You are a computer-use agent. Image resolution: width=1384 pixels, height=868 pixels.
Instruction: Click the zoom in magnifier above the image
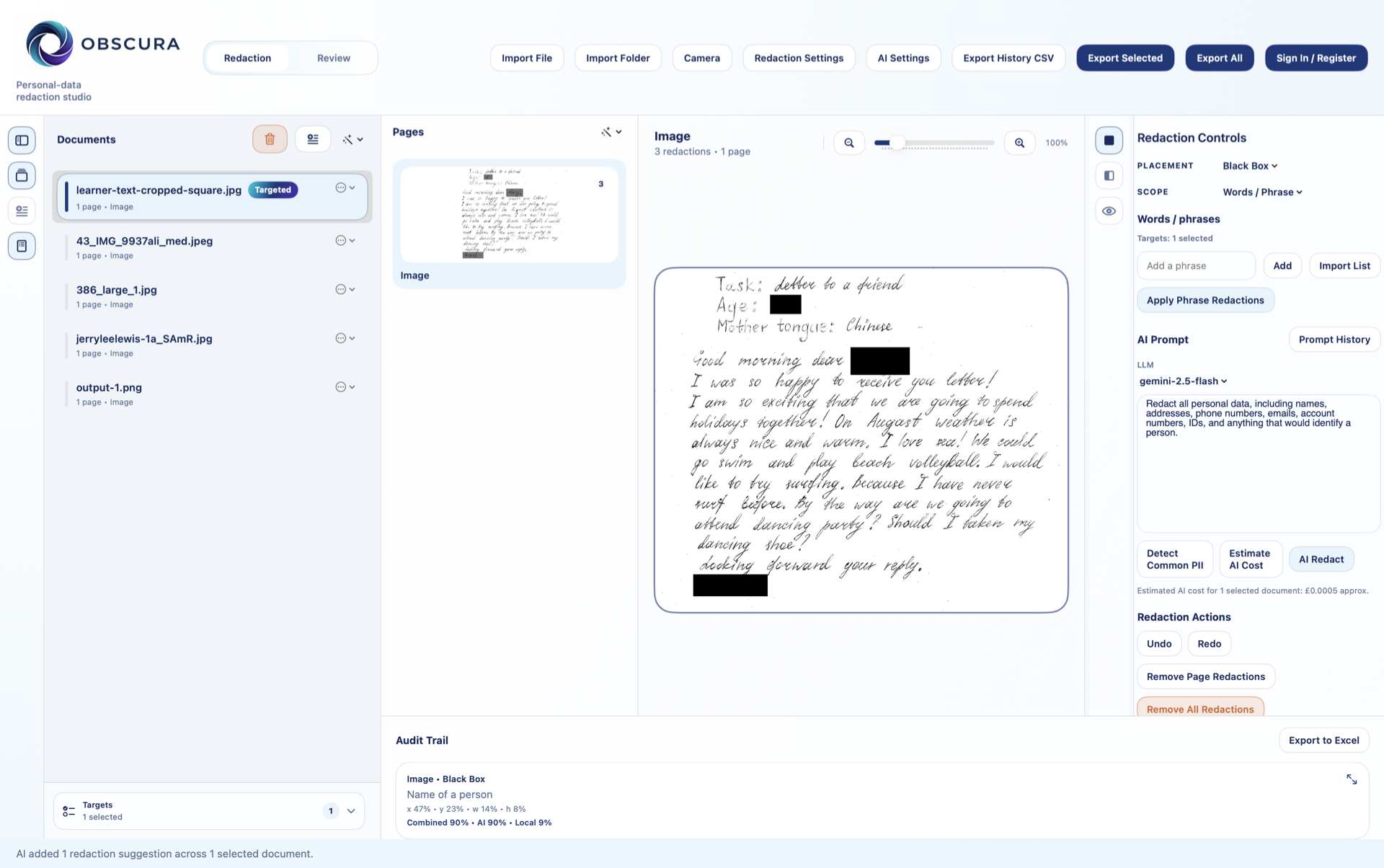tap(1019, 142)
